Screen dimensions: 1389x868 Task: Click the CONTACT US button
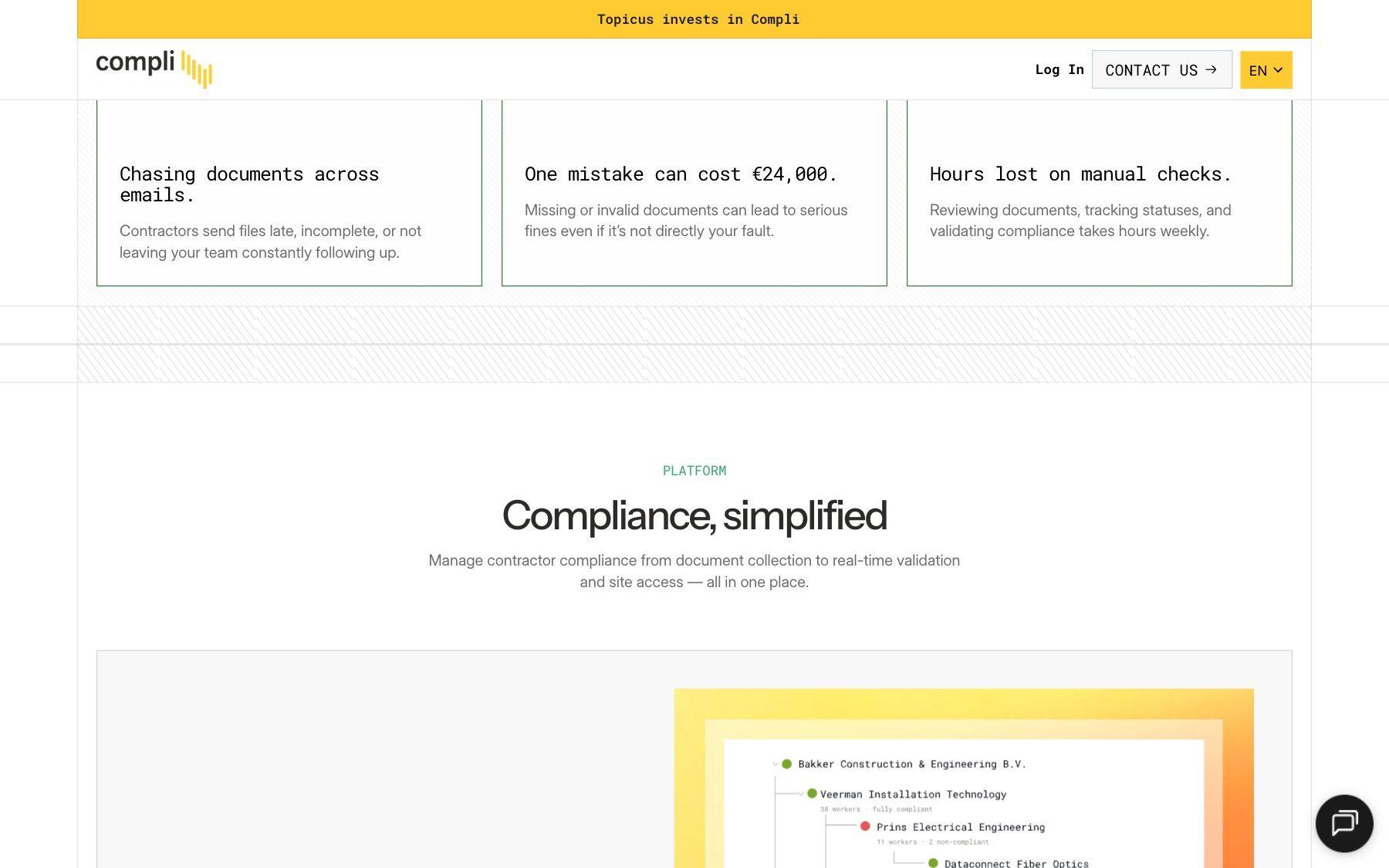(1161, 70)
